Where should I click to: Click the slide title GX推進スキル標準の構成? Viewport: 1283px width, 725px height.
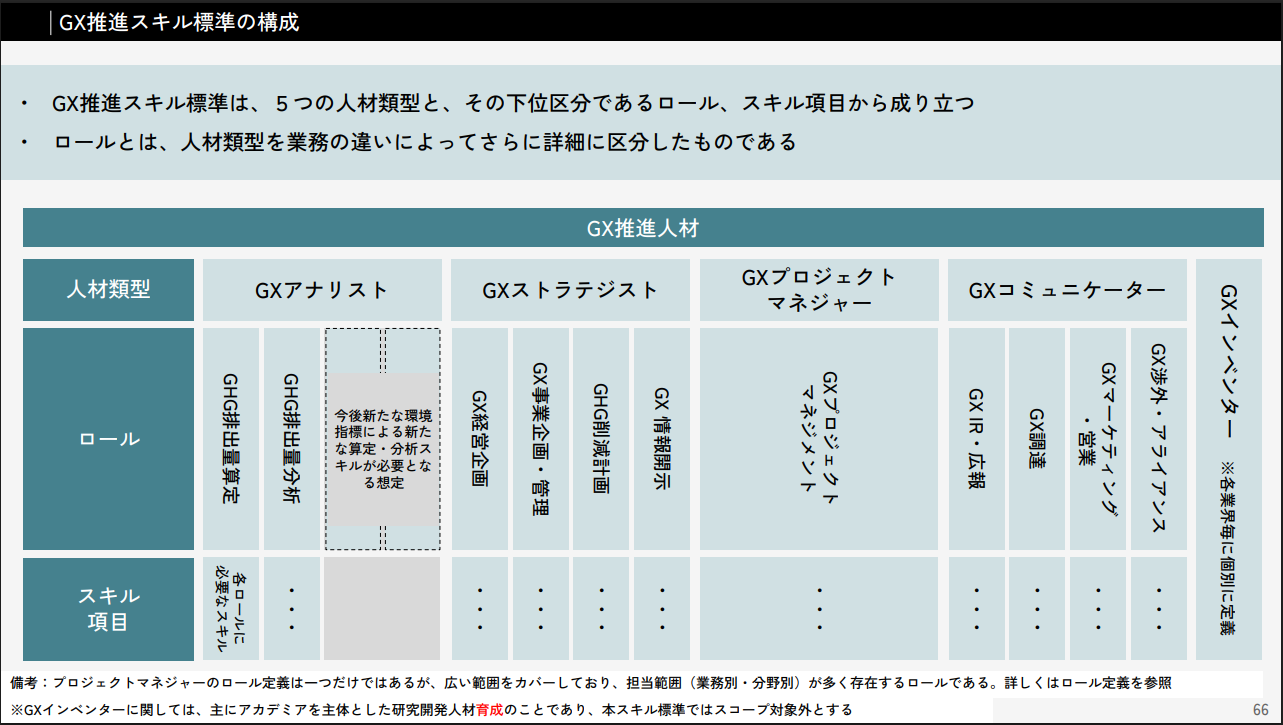(179, 22)
